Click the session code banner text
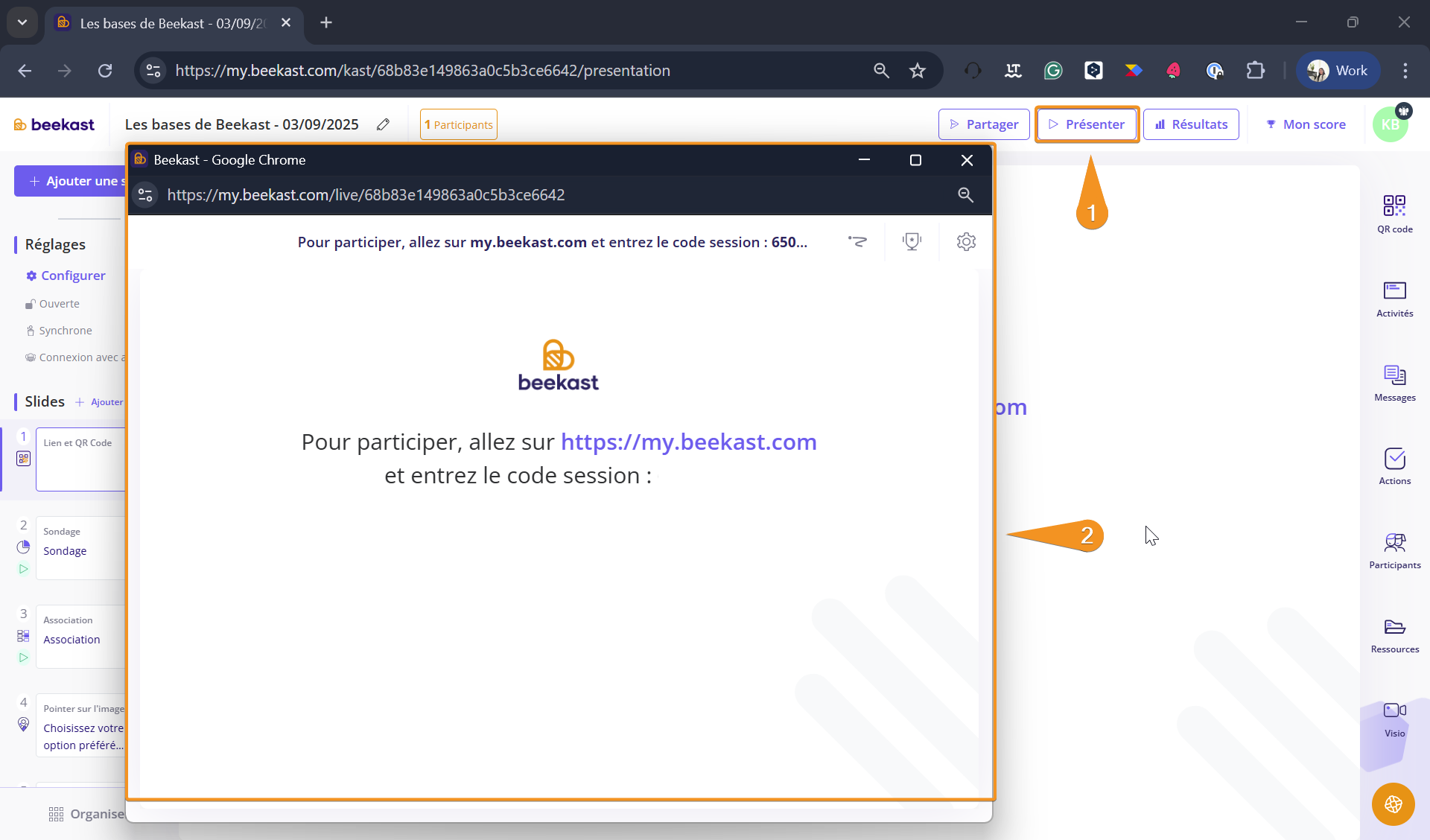1430x840 pixels. [552, 242]
